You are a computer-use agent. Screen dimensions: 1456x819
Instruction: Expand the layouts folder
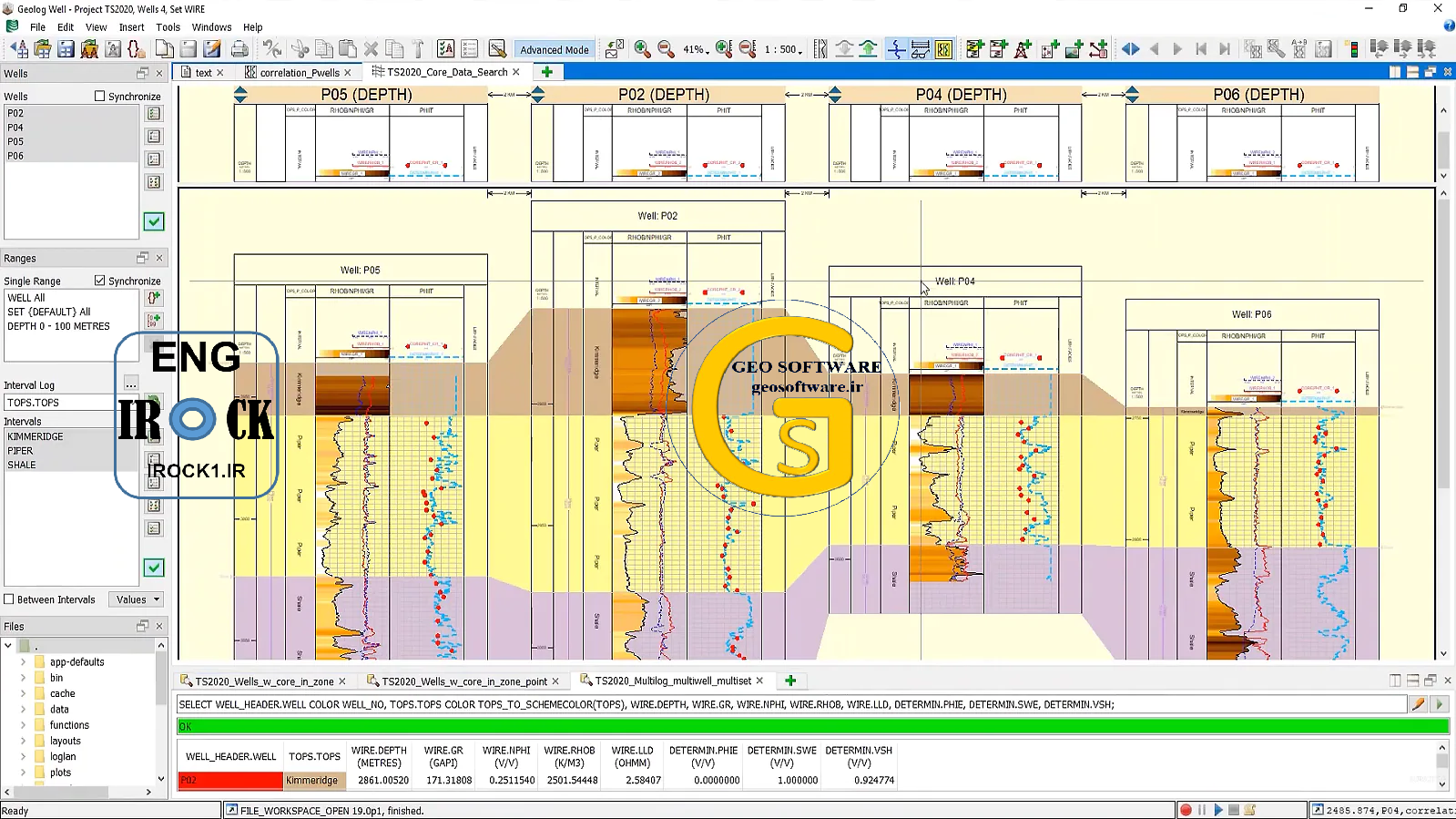tap(23, 741)
